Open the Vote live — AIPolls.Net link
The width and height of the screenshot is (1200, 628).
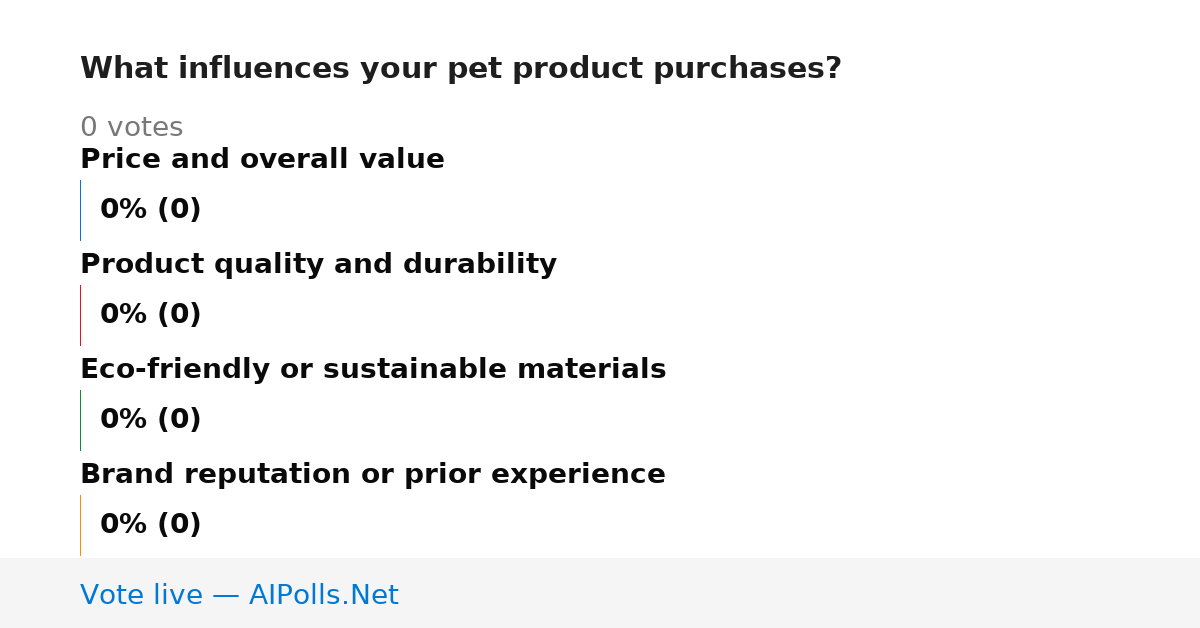[239, 595]
